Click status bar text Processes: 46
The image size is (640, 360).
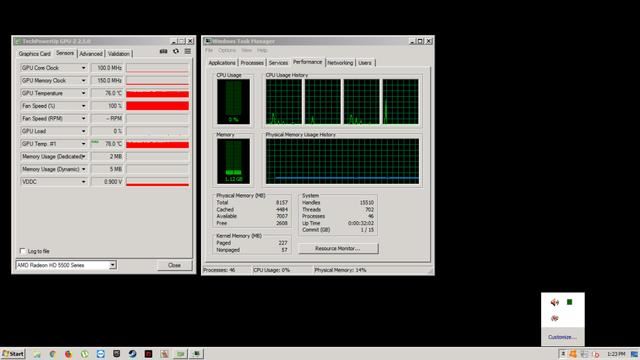(219, 270)
